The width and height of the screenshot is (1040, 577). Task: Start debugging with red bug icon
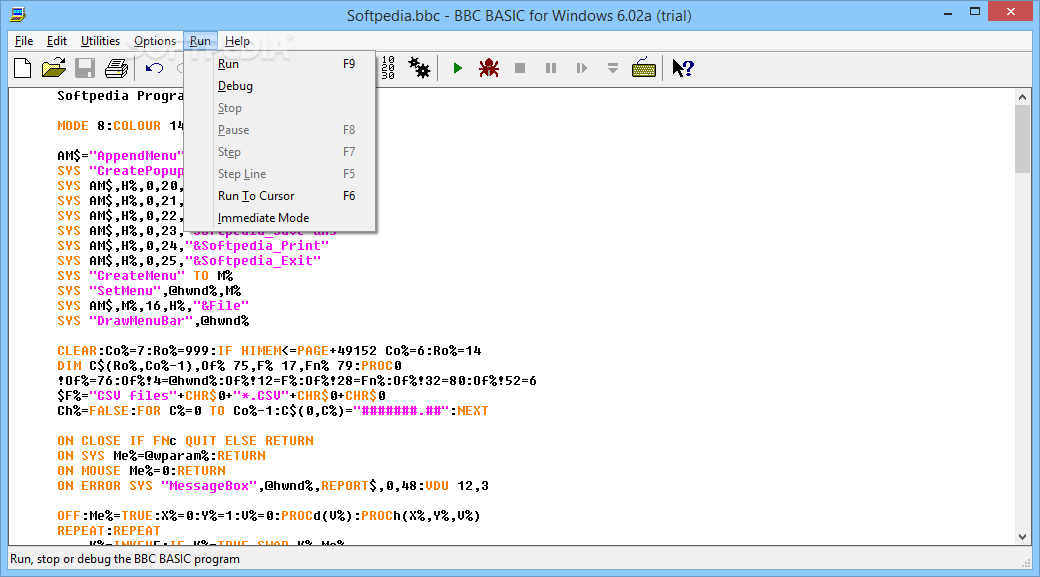point(489,68)
